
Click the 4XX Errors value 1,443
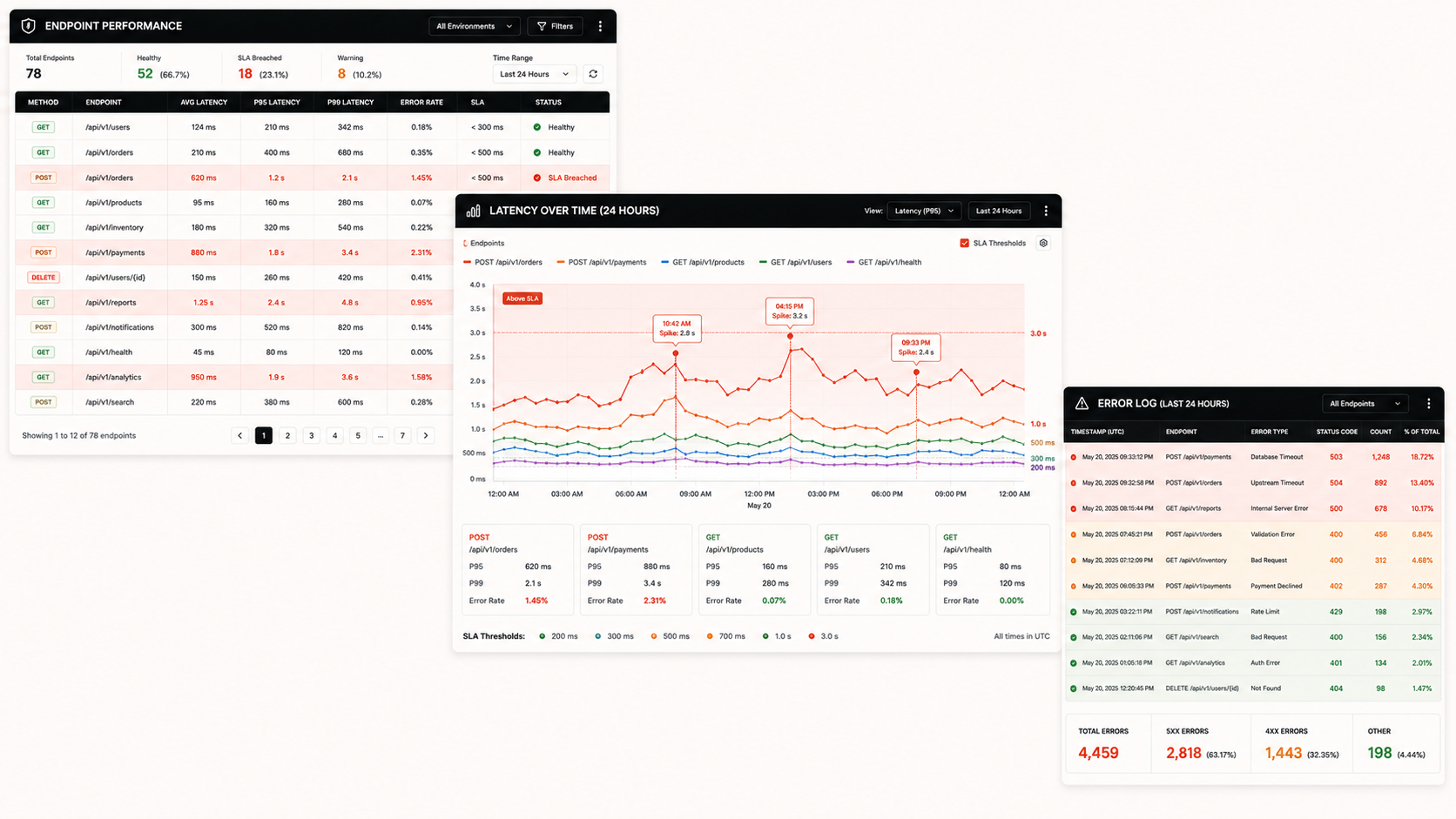[1284, 753]
